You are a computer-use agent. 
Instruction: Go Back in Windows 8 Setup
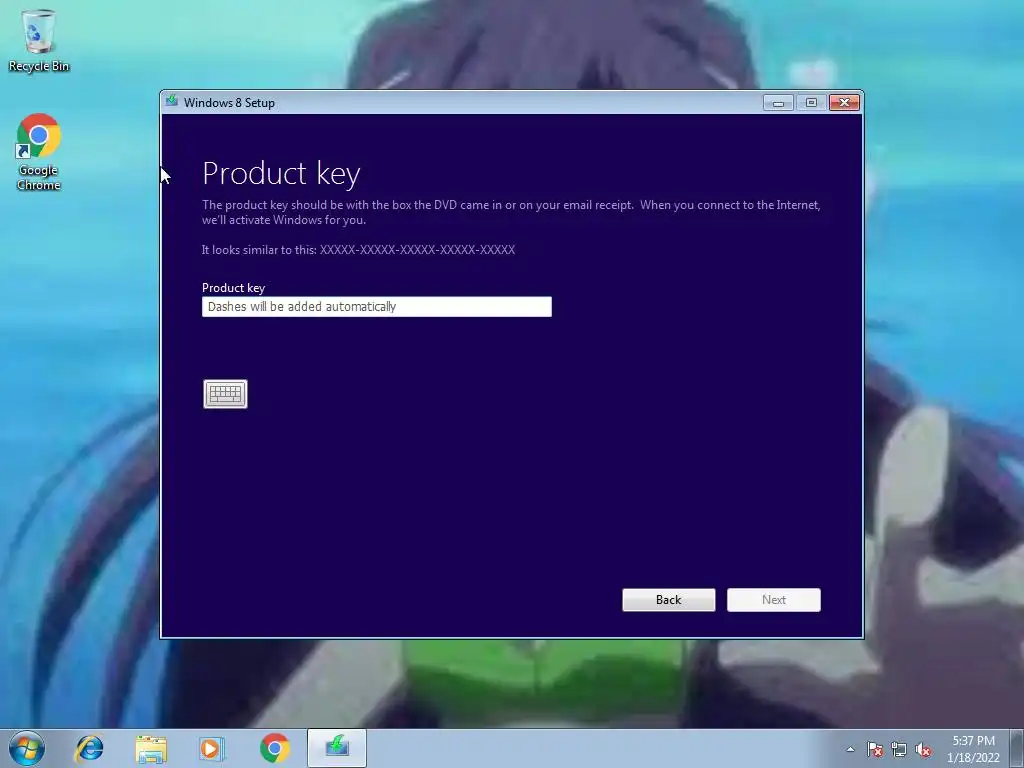coord(669,600)
